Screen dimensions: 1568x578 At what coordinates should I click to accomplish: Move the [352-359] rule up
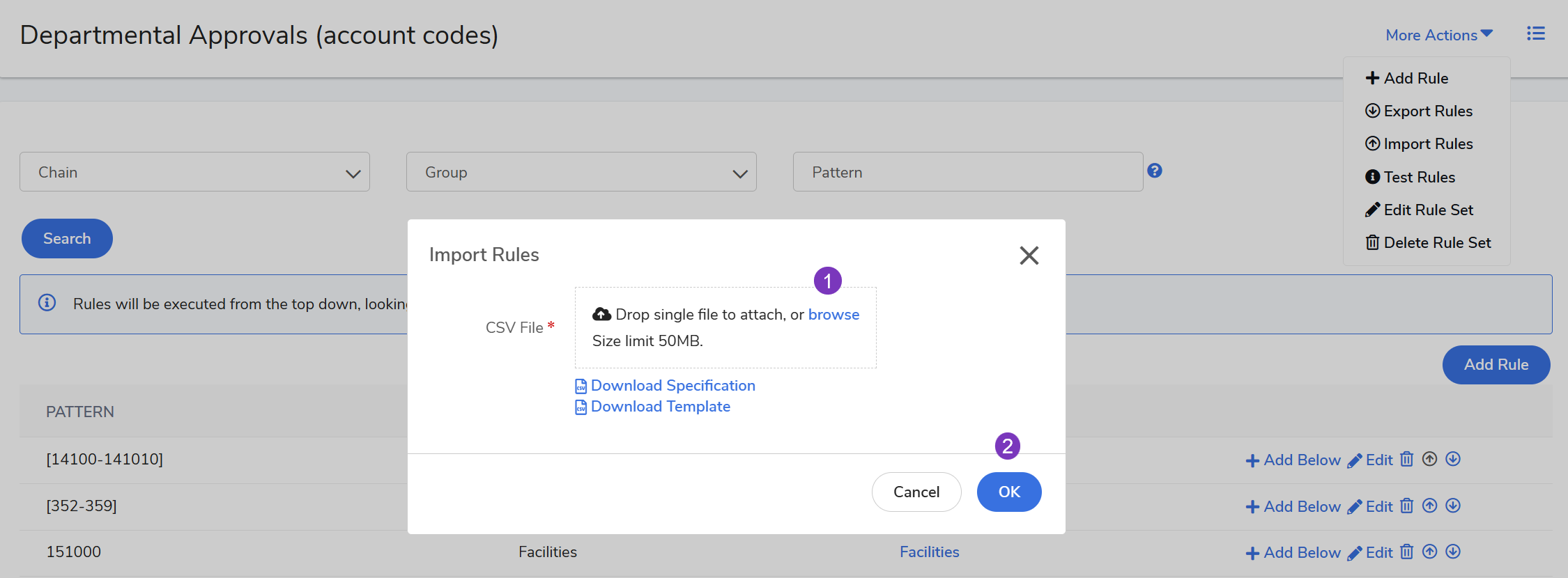click(x=1429, y=506)
